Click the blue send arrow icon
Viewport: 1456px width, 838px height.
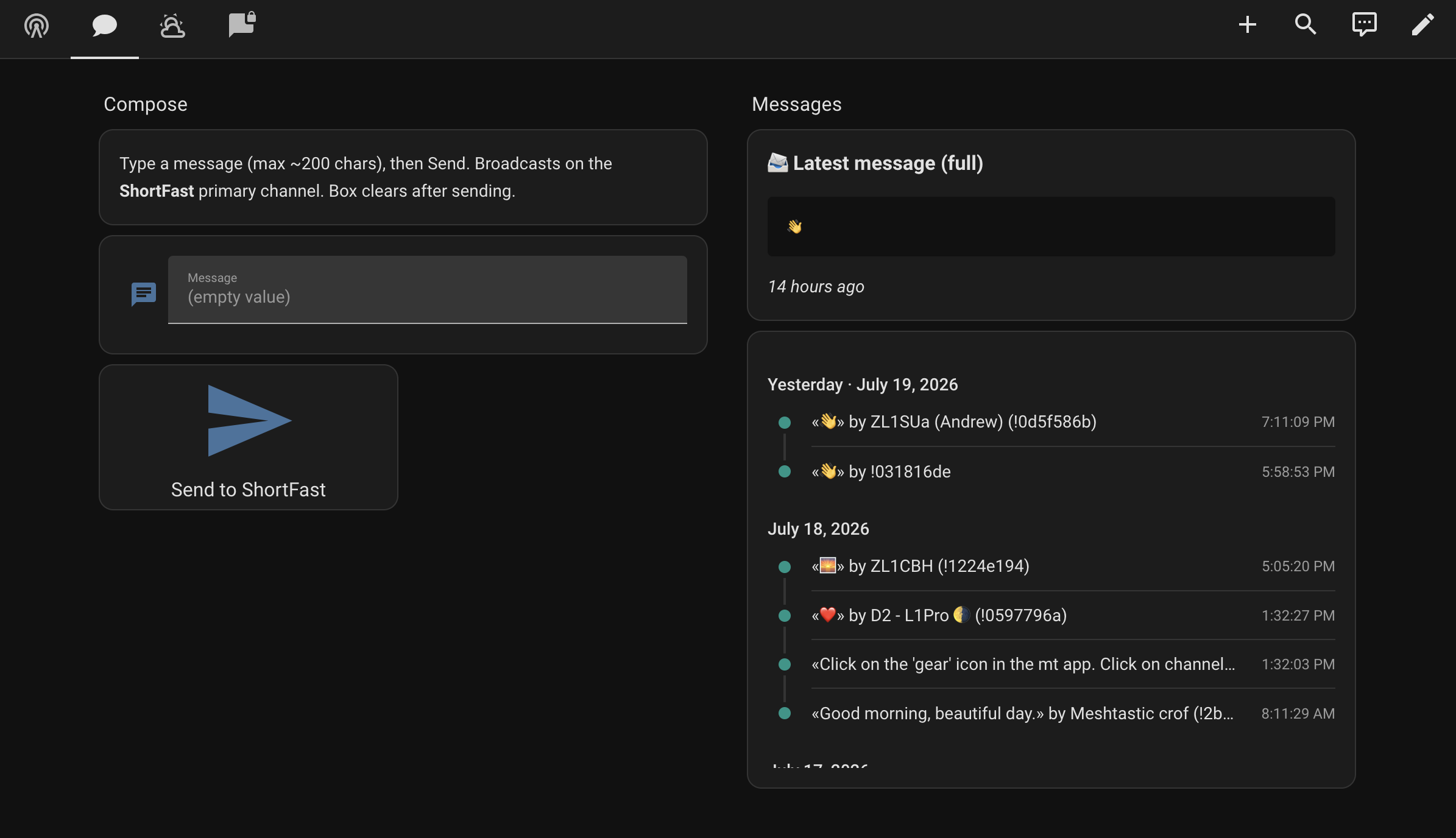250,420
